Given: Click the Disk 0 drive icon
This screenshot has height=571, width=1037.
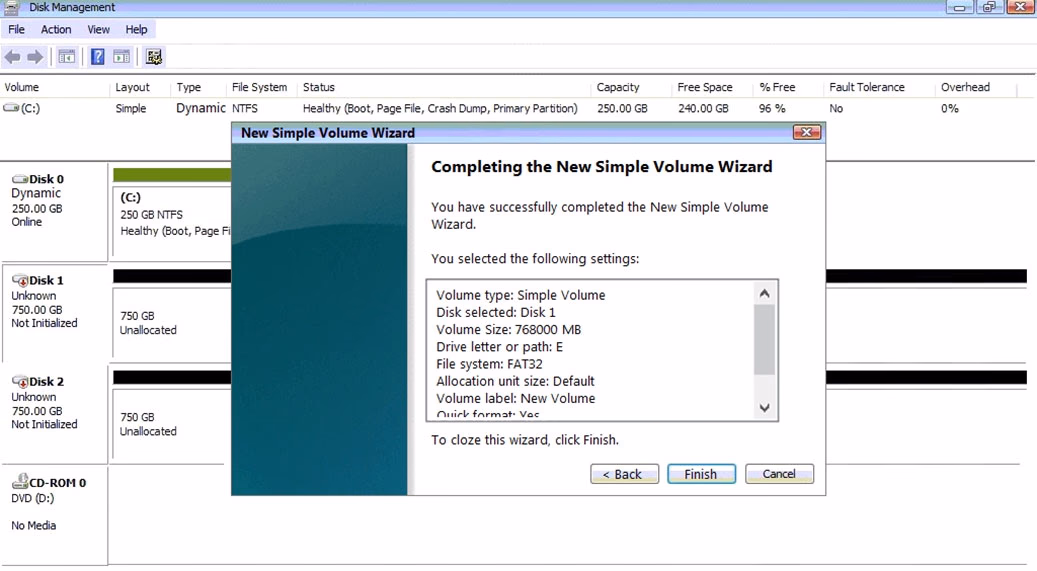Looking at the screenshot, I should (x=20, y=179).
